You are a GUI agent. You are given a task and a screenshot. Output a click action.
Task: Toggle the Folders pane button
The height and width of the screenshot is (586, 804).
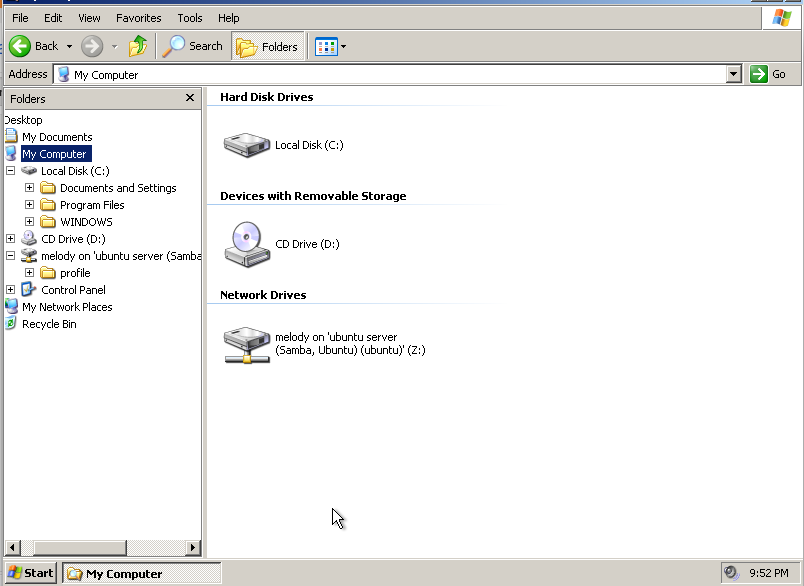(268, 46)
